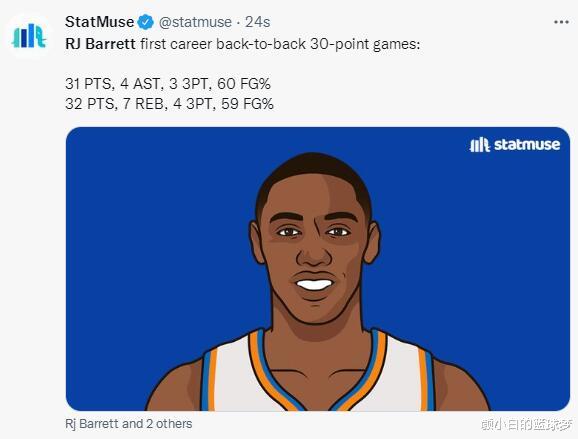Image resolution: width=578 pixels, height=439 pixels.
Task: Click the statmuse logo watermark in image
Action: coord(515,144)
